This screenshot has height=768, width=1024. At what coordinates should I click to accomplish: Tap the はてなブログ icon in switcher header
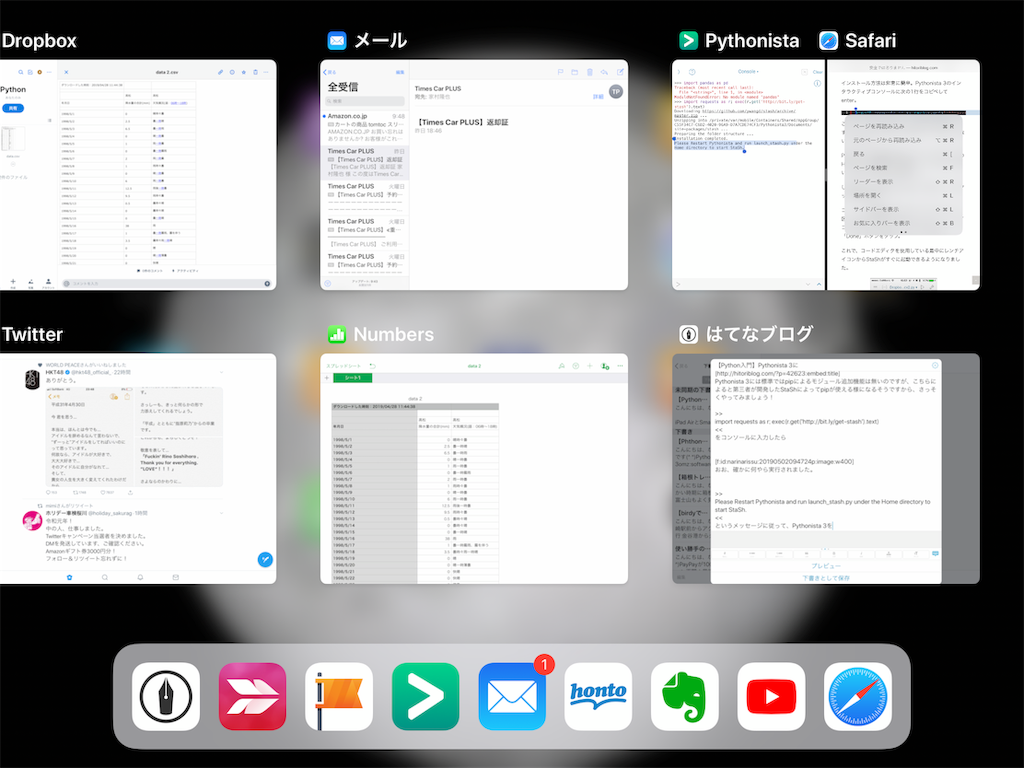pos(688,334)
